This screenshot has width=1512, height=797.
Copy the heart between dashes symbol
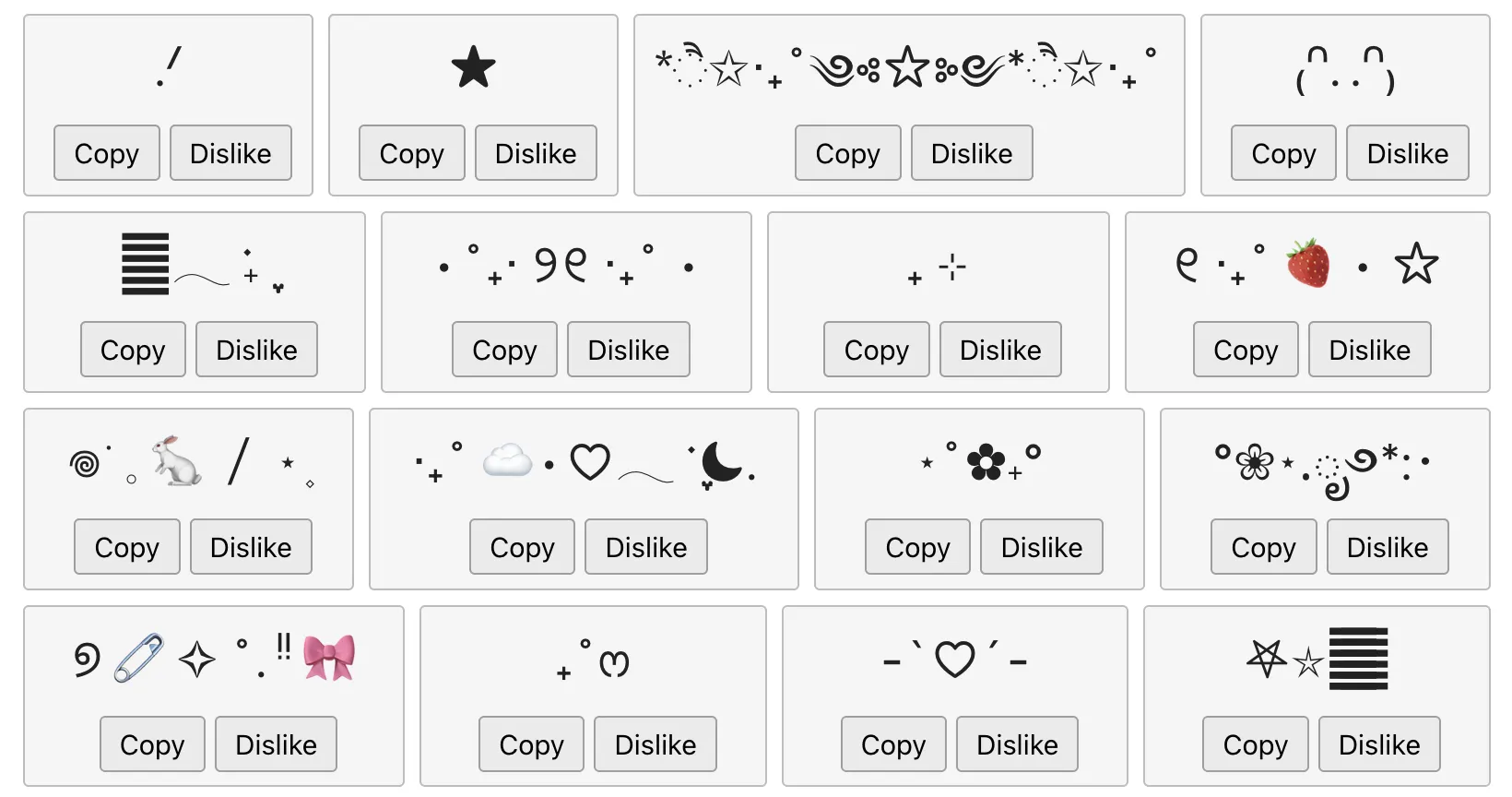pos(893,744)
